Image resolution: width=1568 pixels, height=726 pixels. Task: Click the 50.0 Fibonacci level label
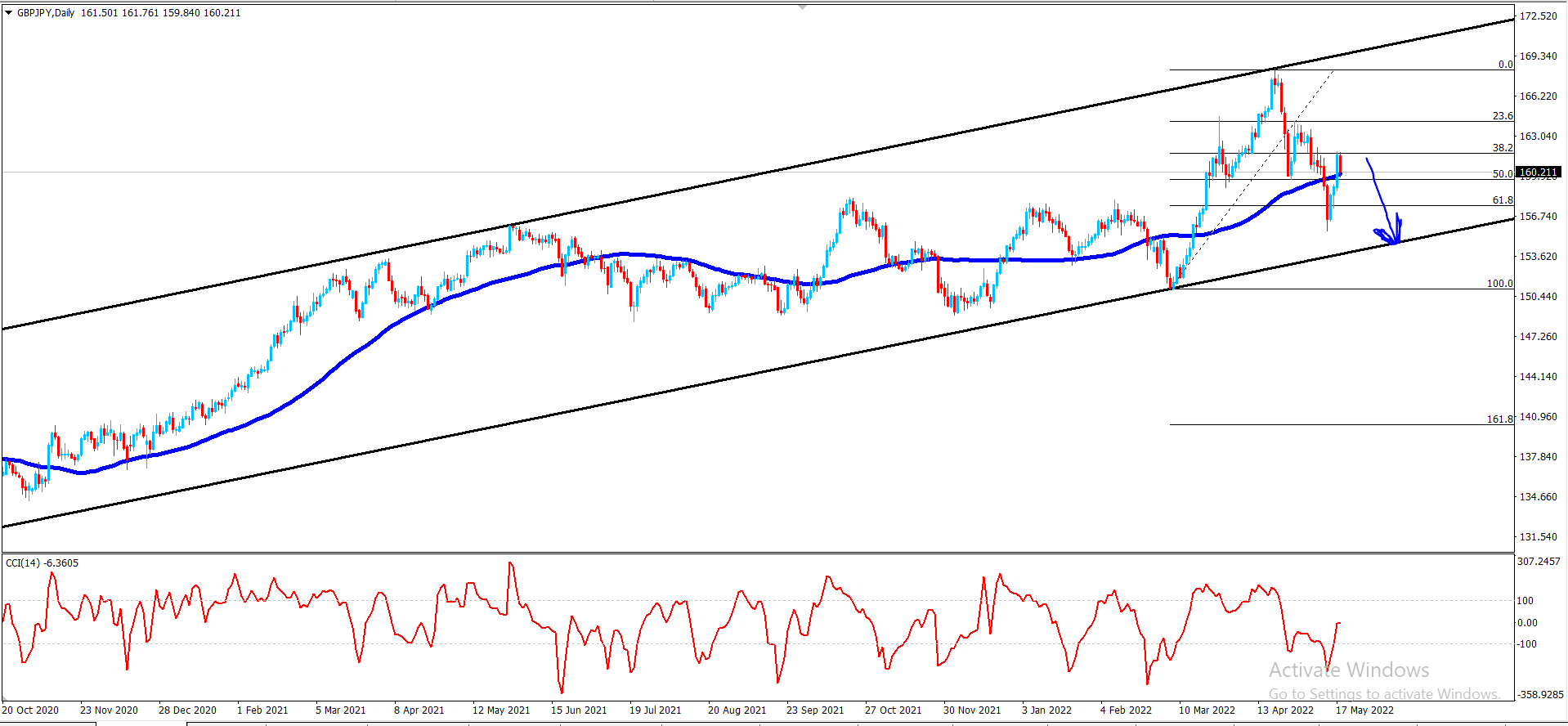[x=1503, y=174]
